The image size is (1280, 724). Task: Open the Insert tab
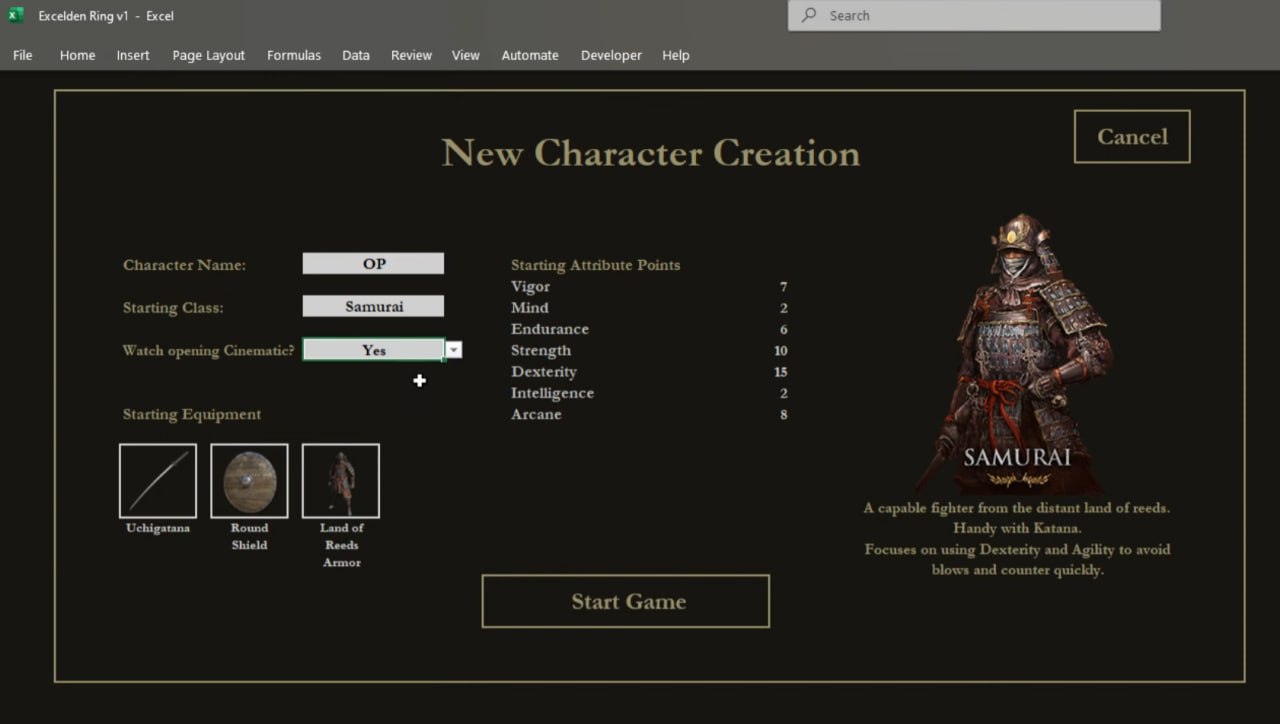coord(133,55)
